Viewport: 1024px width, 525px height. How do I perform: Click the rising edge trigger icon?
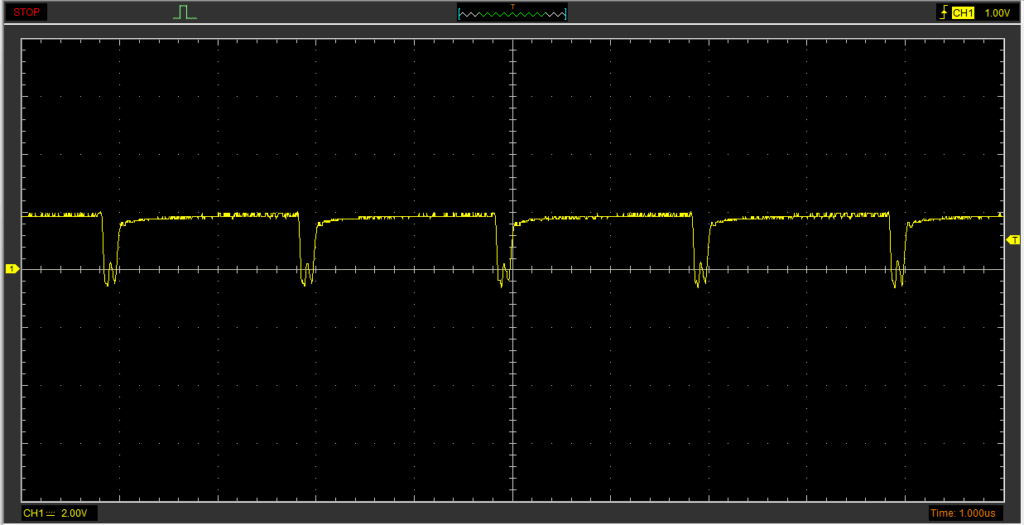[x=942, y=13]
